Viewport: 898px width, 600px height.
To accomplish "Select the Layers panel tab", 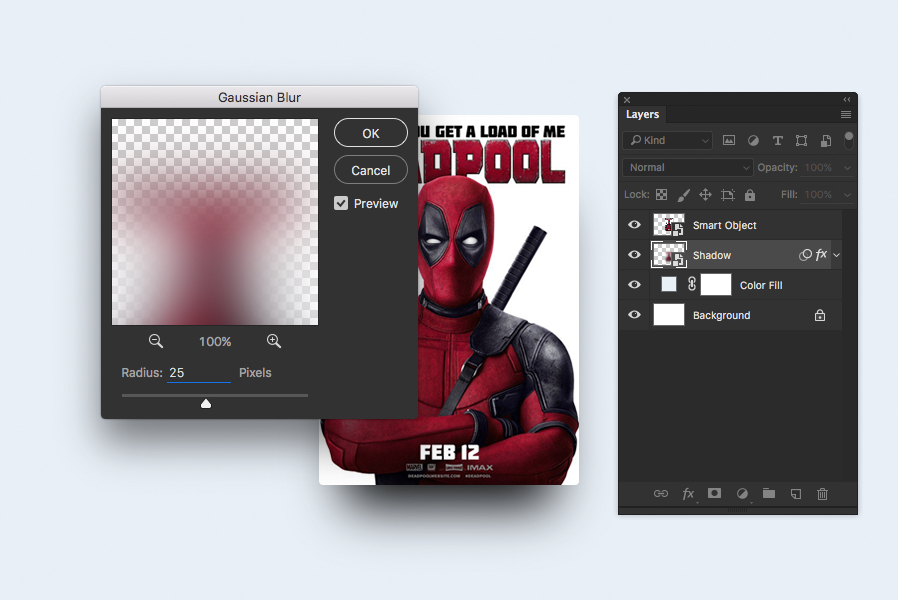I will pyautogui.click(x=642, y=114).
